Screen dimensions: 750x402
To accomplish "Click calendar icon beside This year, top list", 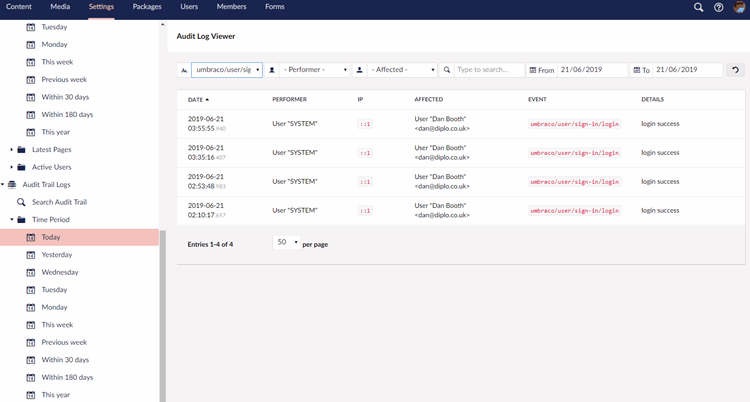I will [x=31, y=132].
